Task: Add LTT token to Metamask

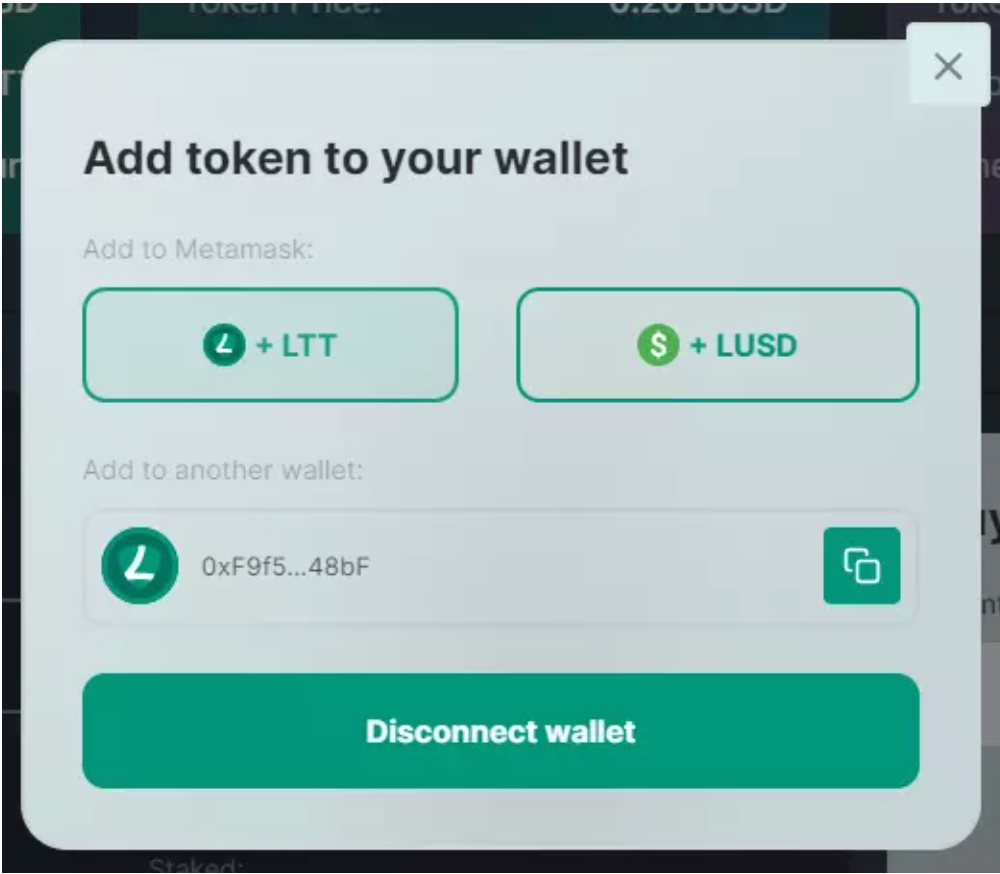Action: 270,345
